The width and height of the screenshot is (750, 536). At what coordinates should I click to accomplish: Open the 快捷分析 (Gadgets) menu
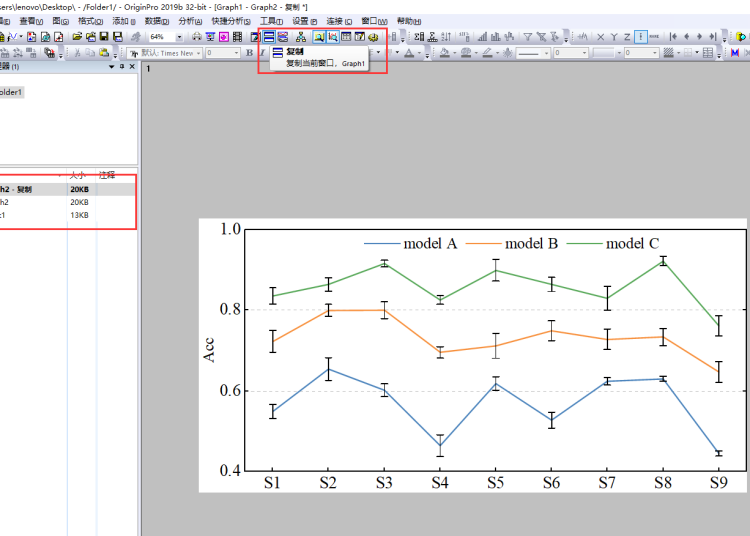coord(231,22)
